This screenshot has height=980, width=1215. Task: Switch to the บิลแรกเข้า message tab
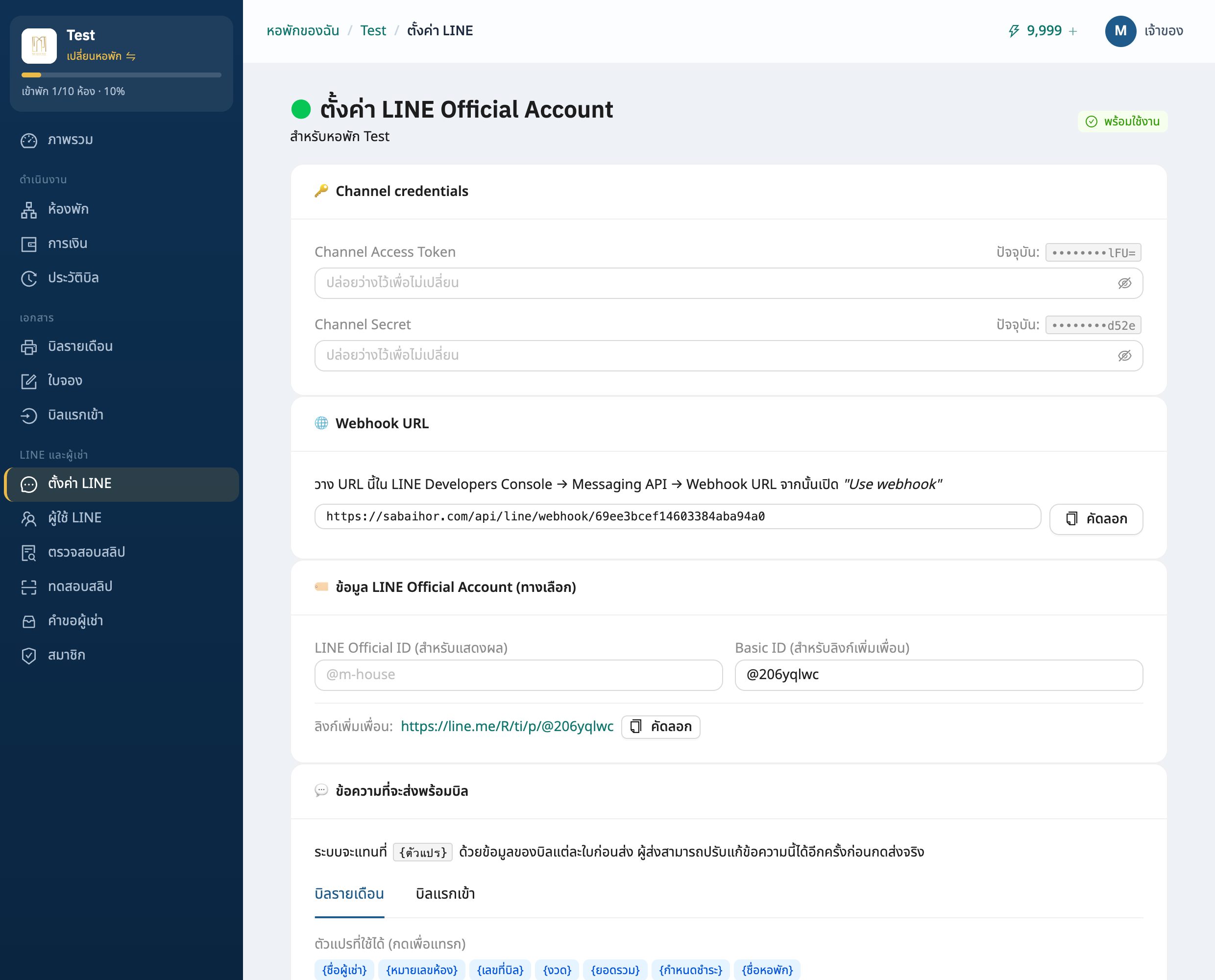445,894
